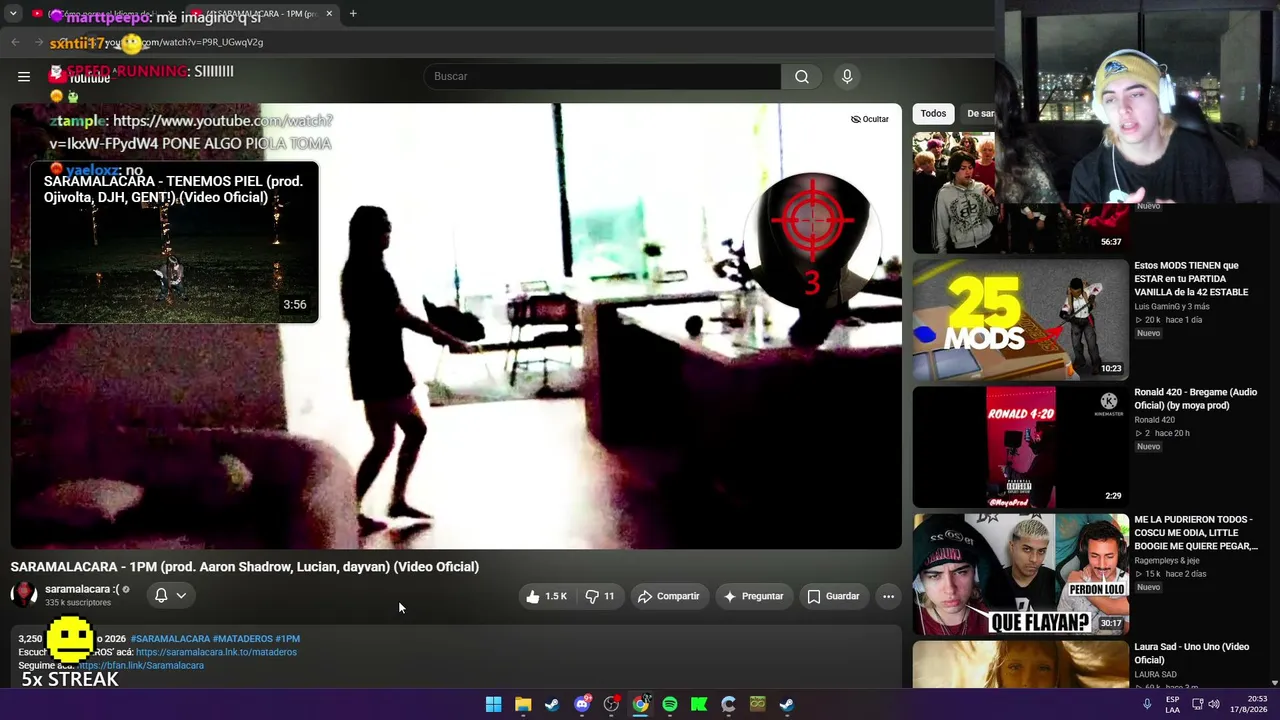Open the green infinity-symbol taskbar app
Screen dimensions: 1280x720
click(758, 704)
